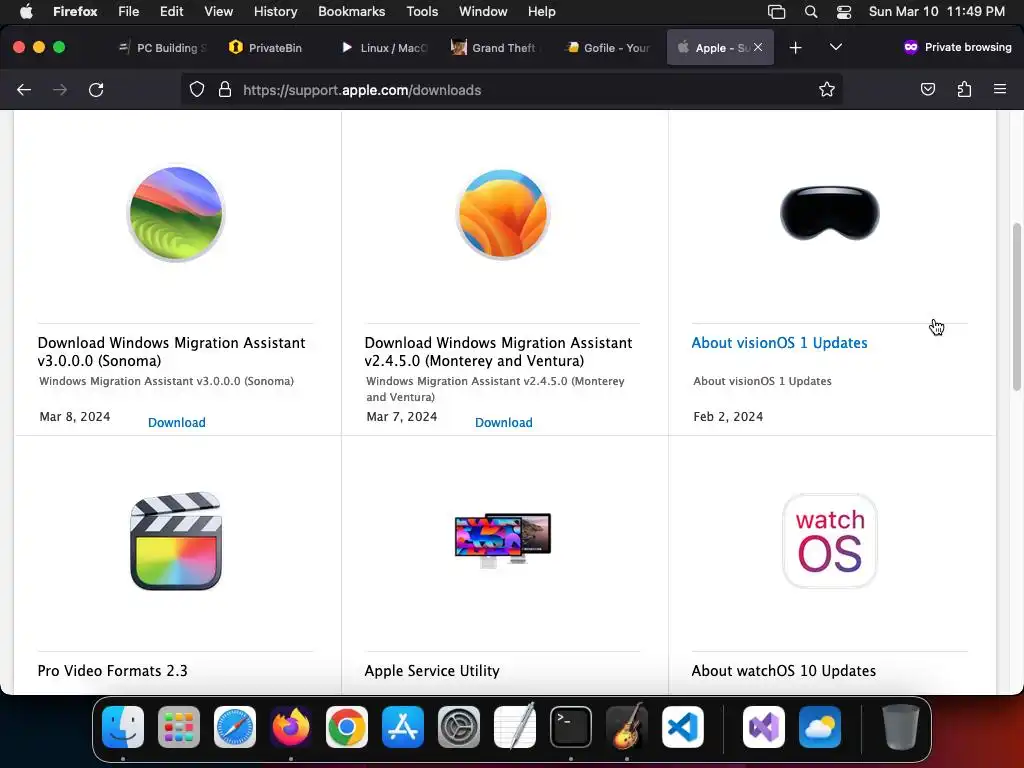Click the Mar 8, 2024 date text

click(74, 417)
